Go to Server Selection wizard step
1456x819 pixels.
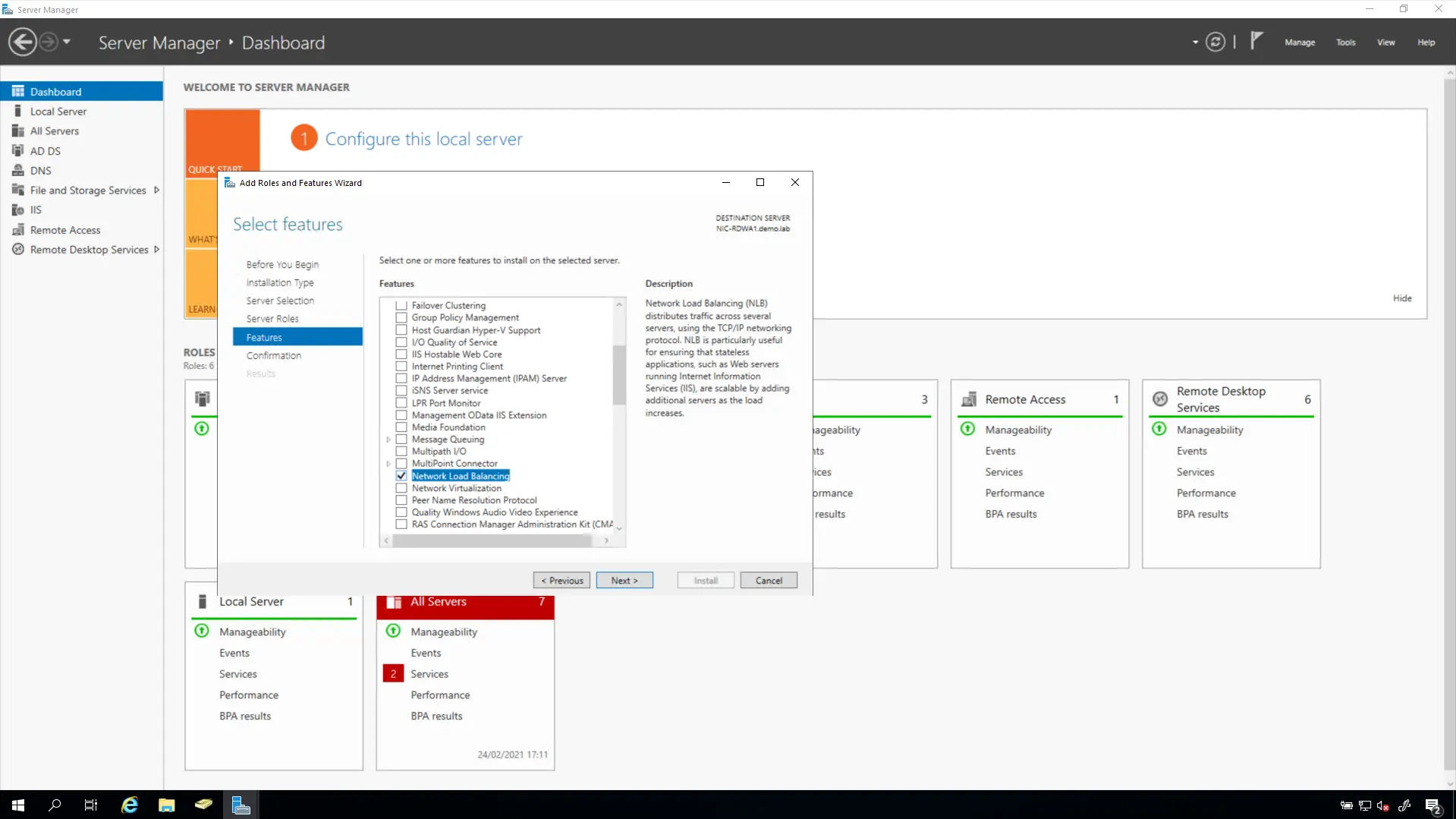(280, 301)
